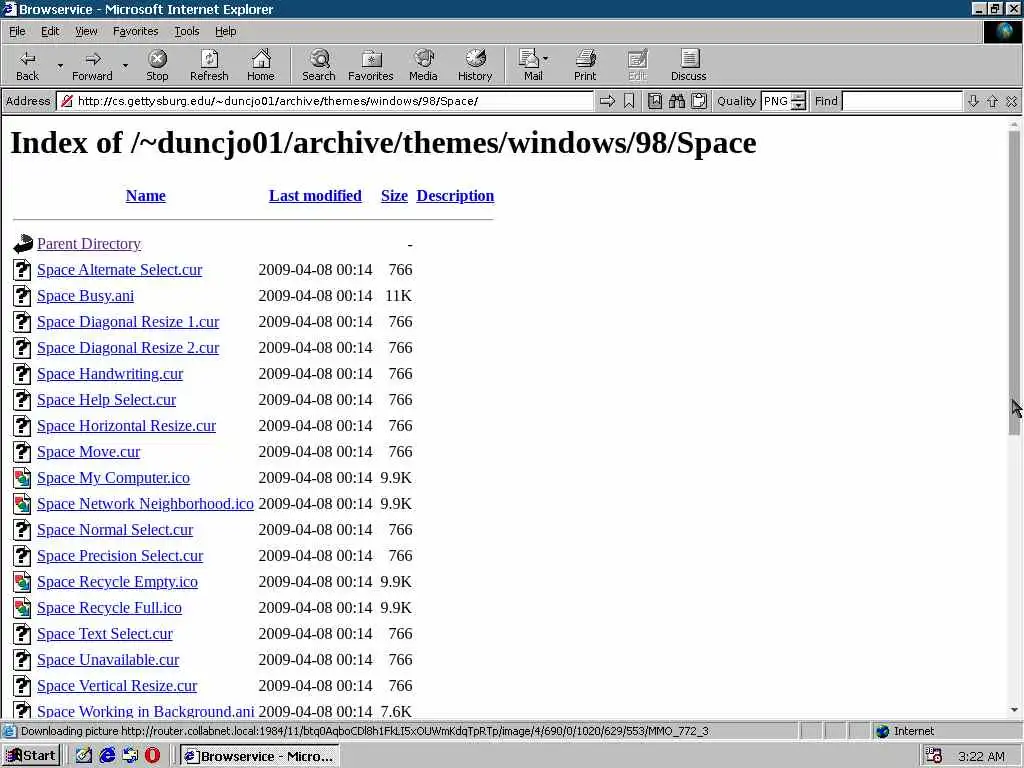This screenshot has height=768, width=1024.
Task: Open the Tools menu
Action: point(186,31)
